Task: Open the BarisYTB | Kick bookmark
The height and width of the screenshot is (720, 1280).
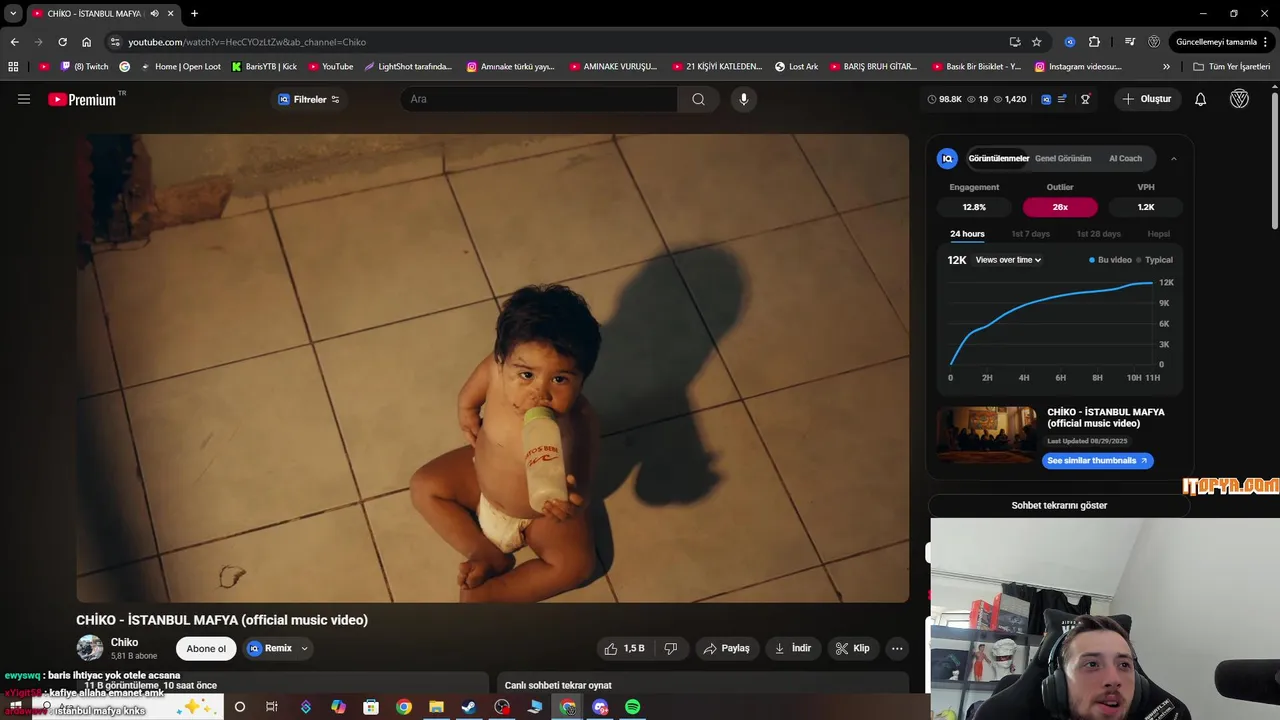Action: pos(264,67)
